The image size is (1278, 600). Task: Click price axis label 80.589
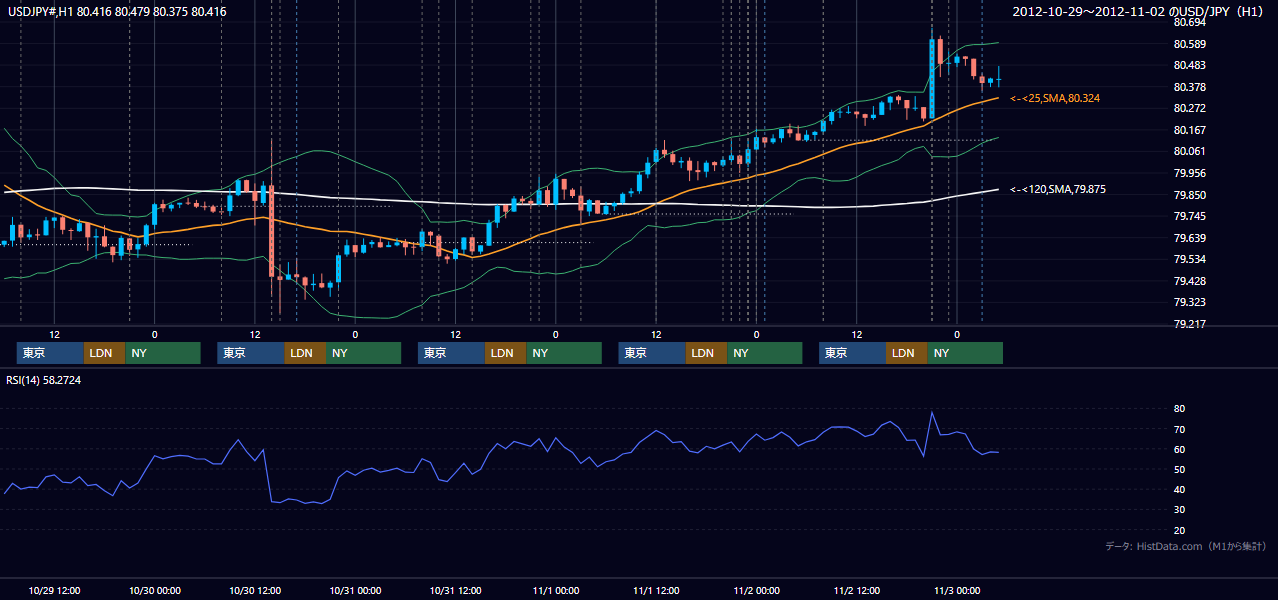1188,44
